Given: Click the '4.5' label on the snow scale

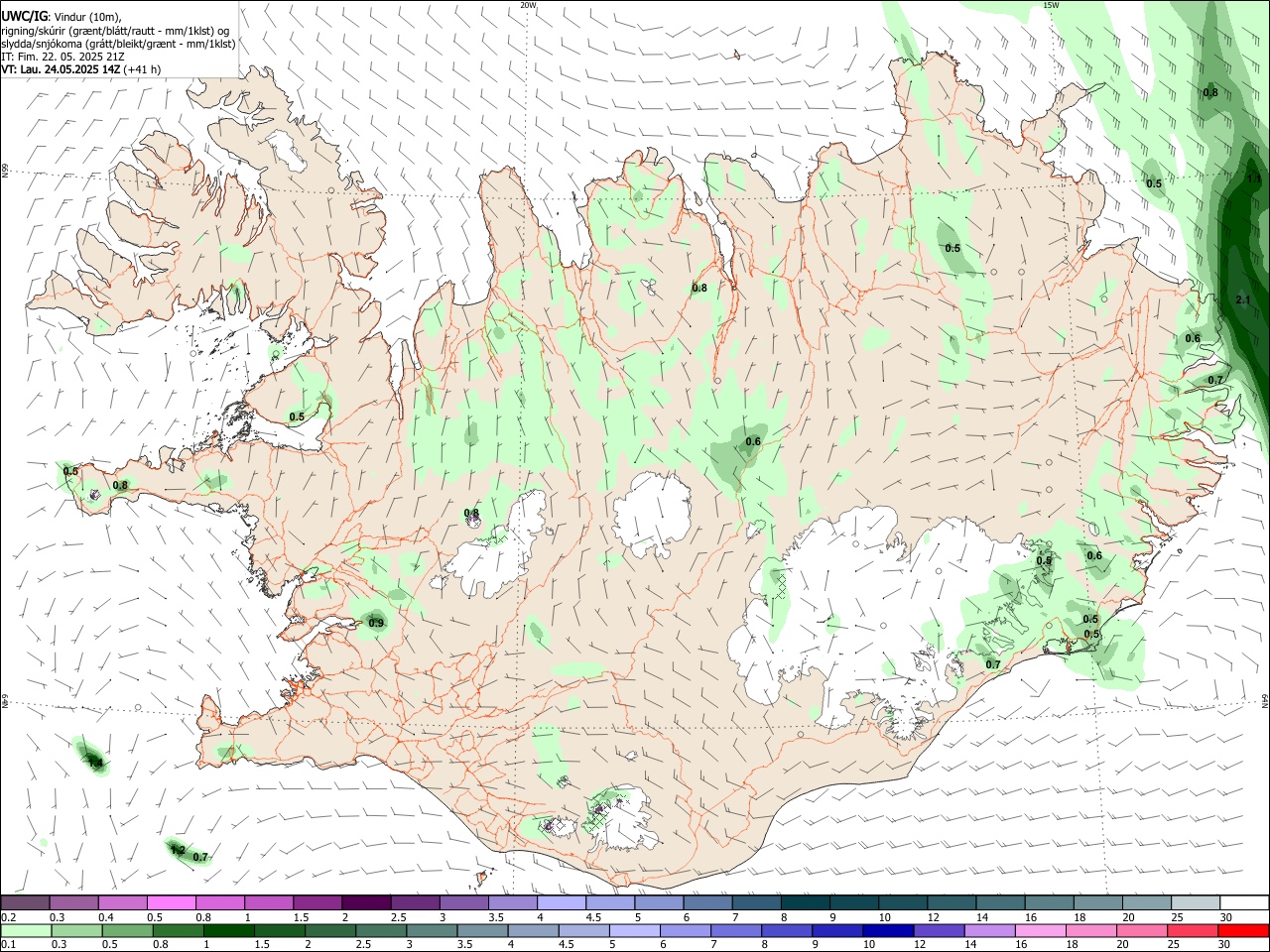Looking at the screenshot, I should pyautogui.click(x=593, y=917).
